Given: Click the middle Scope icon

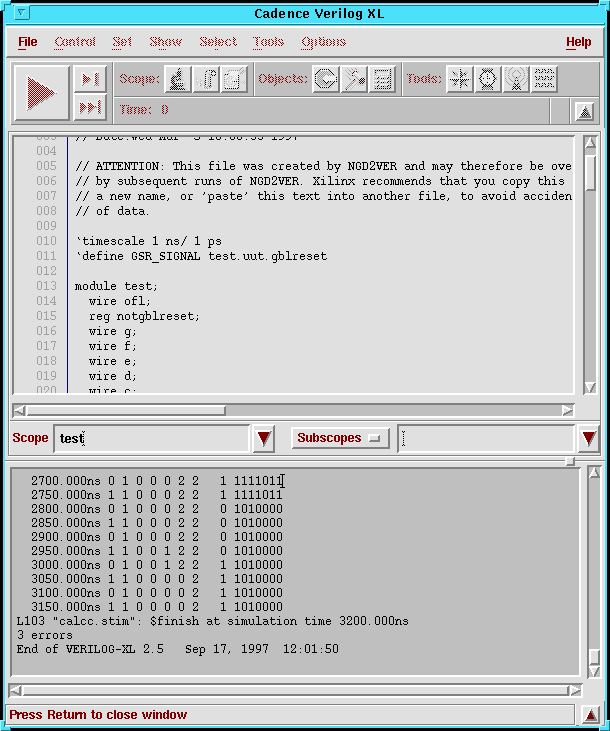Looking at the screenshot, I should pos(206,79).
